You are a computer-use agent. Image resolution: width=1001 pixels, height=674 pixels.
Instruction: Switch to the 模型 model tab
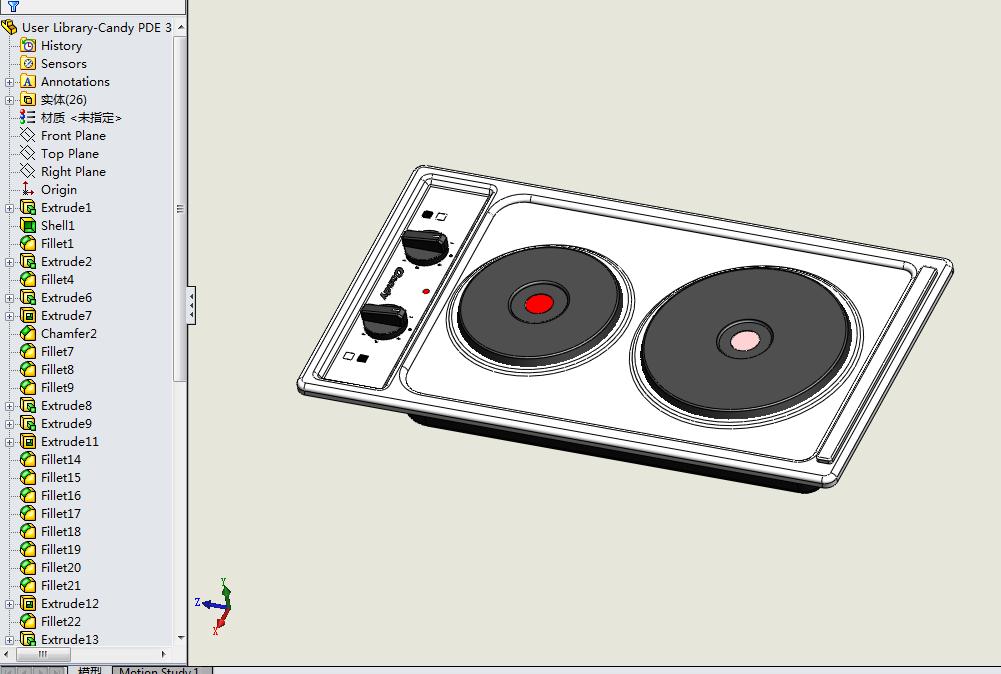90,670
